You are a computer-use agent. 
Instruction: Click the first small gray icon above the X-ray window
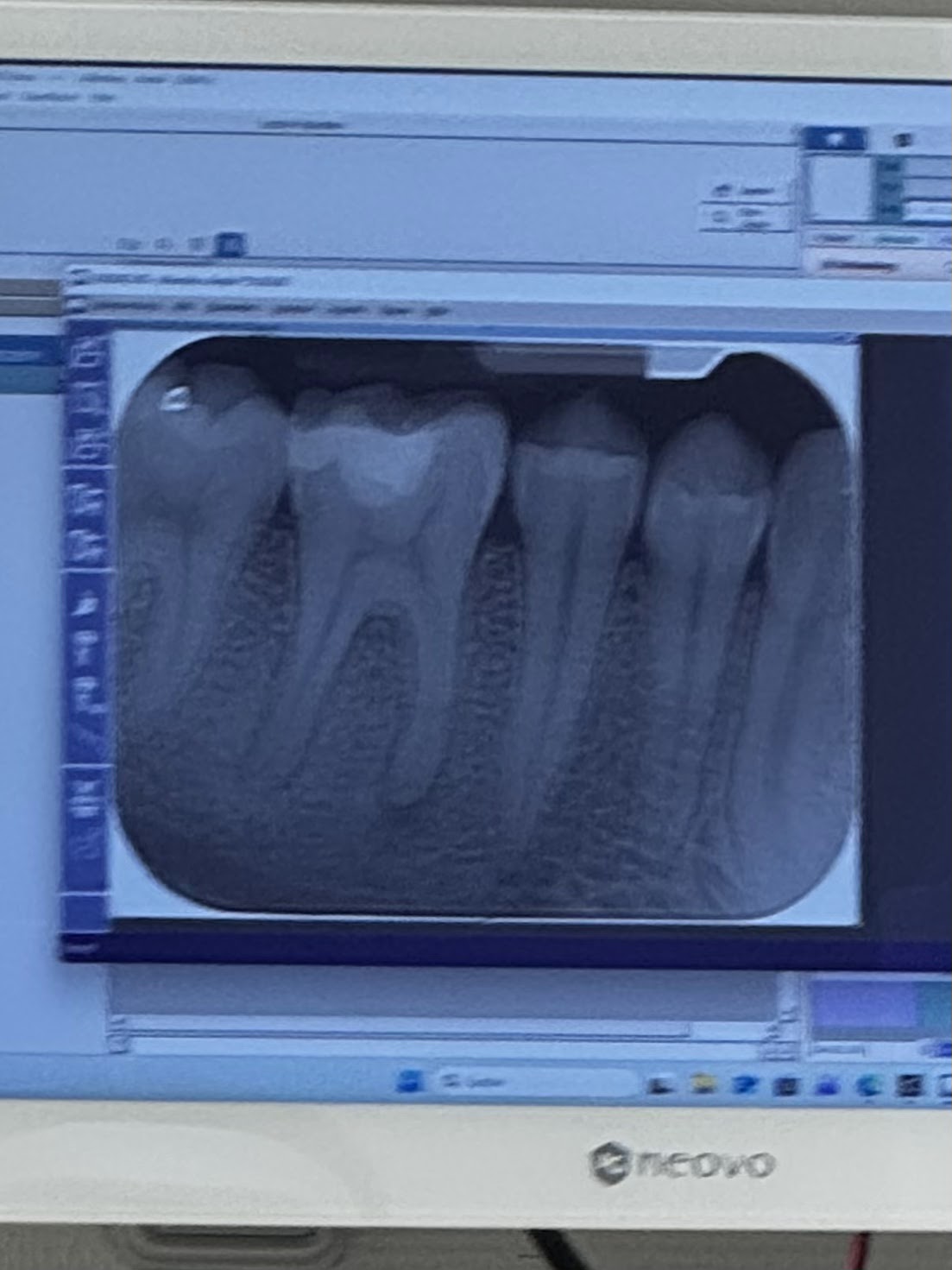tap(129, 244)
